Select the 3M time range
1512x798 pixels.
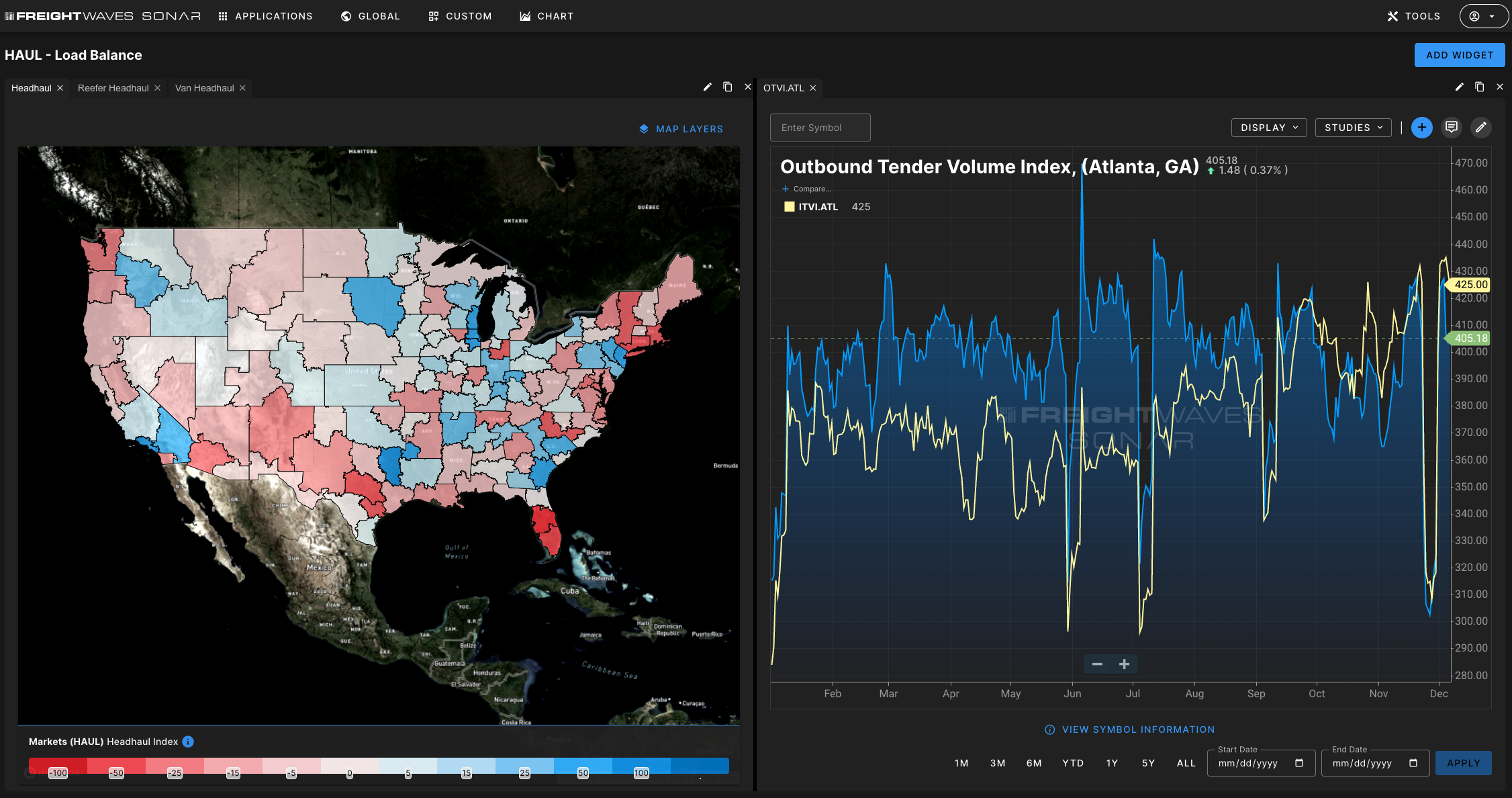(998, 763)
